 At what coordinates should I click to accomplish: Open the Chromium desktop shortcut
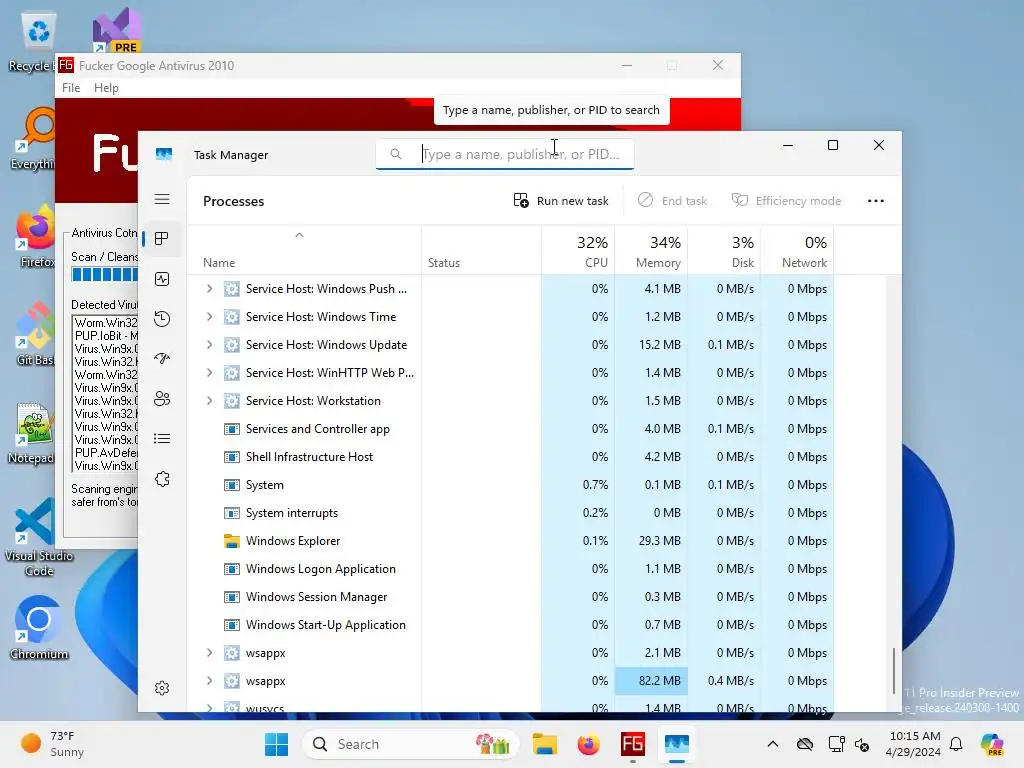coord(39,628)
